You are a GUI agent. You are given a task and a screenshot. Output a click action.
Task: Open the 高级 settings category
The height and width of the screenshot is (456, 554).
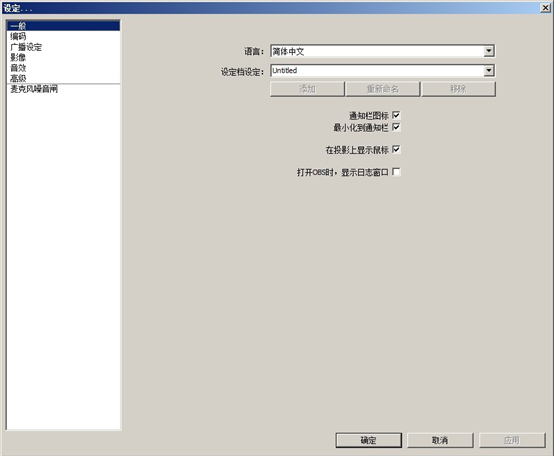click(x=63, y=78)
